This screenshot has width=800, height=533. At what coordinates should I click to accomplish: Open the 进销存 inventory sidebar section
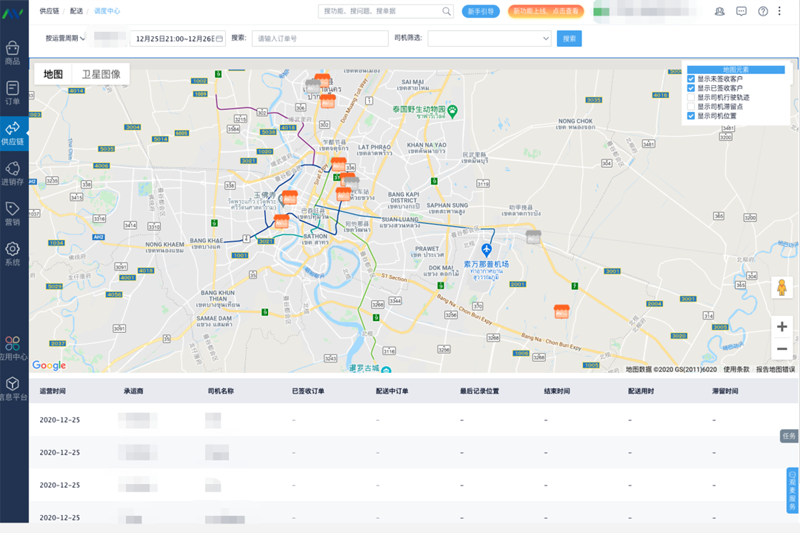click(13, 173)
